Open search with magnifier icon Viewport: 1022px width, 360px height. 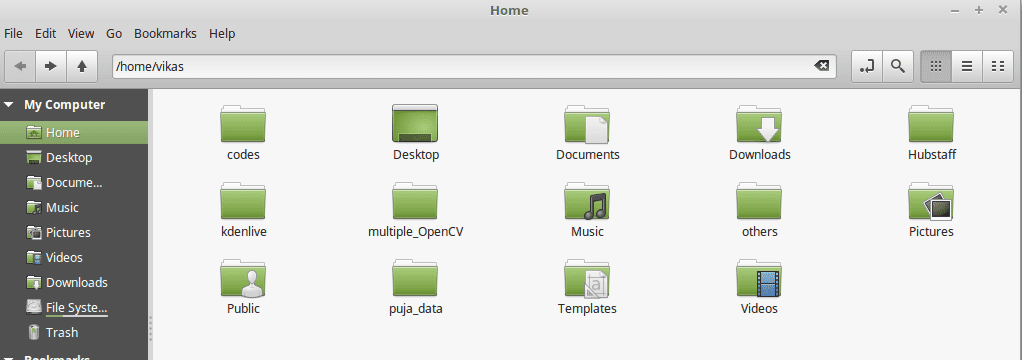[x=898, y=66]
